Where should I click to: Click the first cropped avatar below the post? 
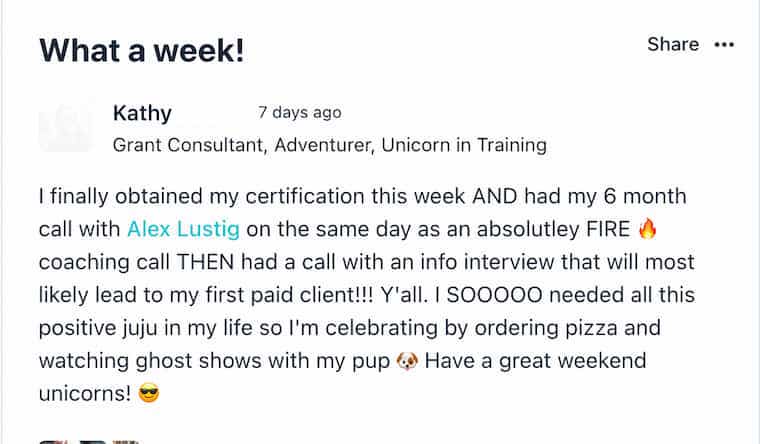coord(53,442)
